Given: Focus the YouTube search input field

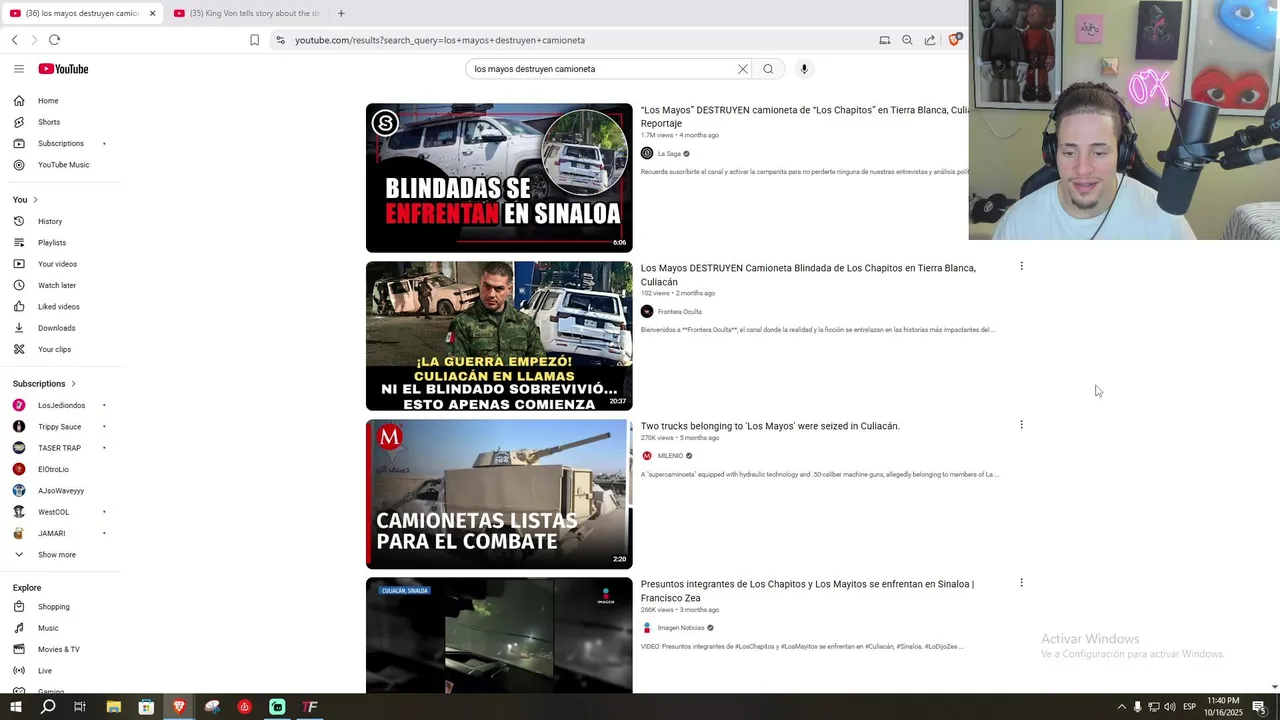Looking at the screenshot, I should pyautogui.click(x=603, y=69).
